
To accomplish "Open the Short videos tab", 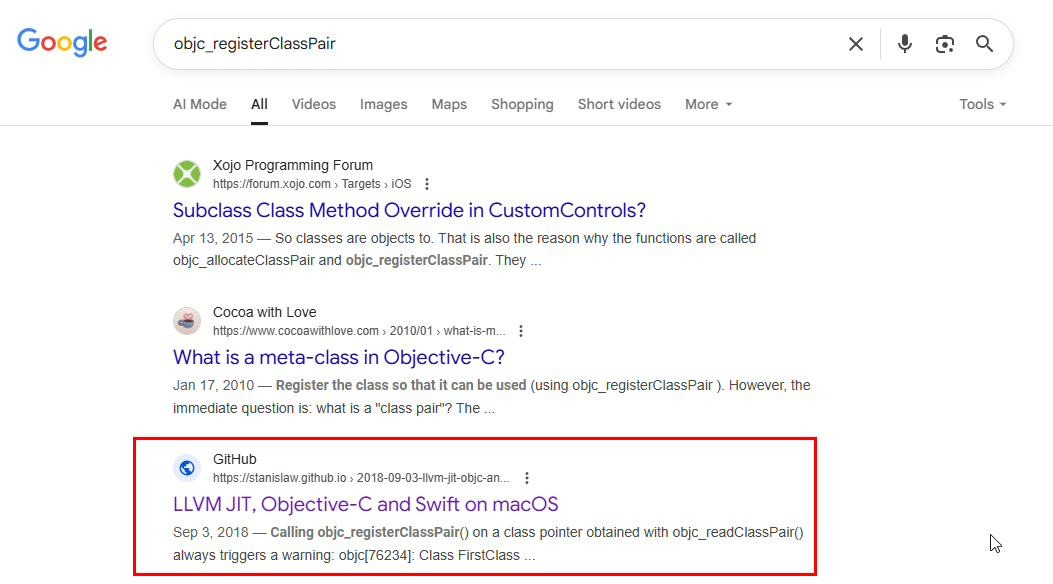I will (x=619, y=104).
